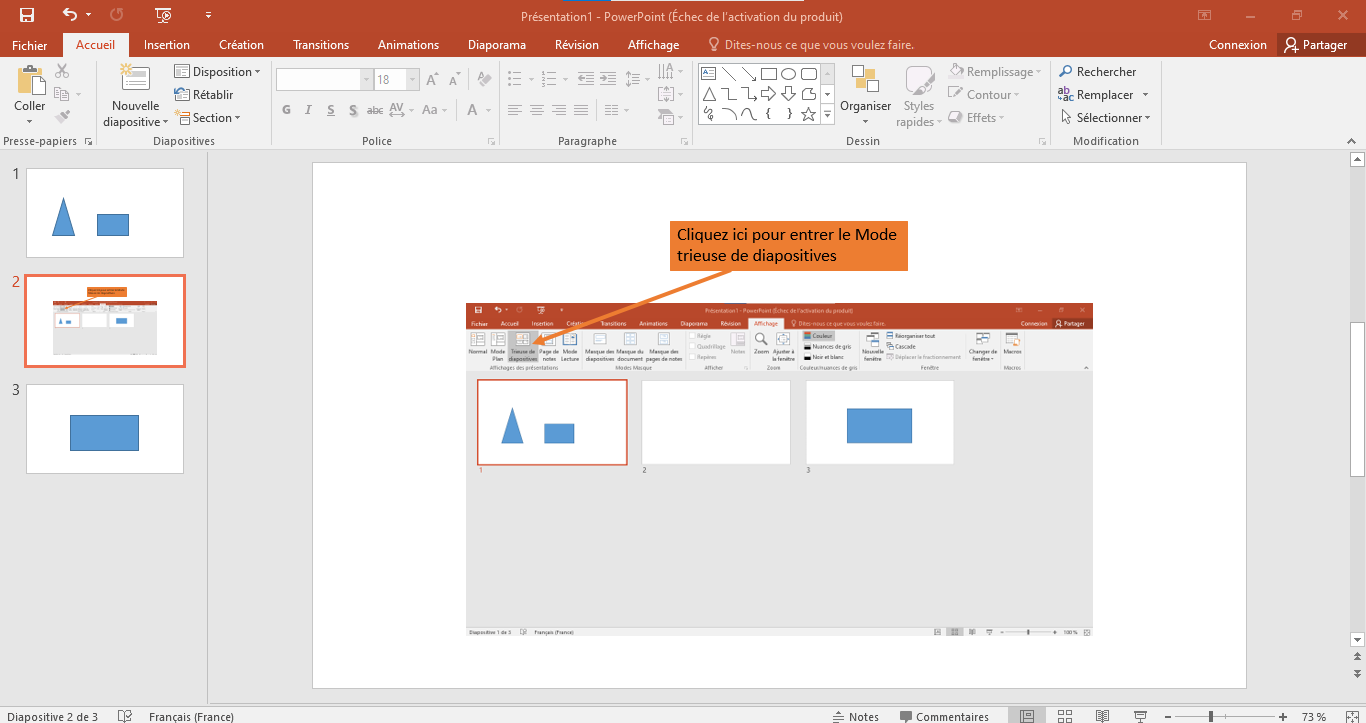
Task: Open the Insertion ribbon tab
Action: coord(166,45)
